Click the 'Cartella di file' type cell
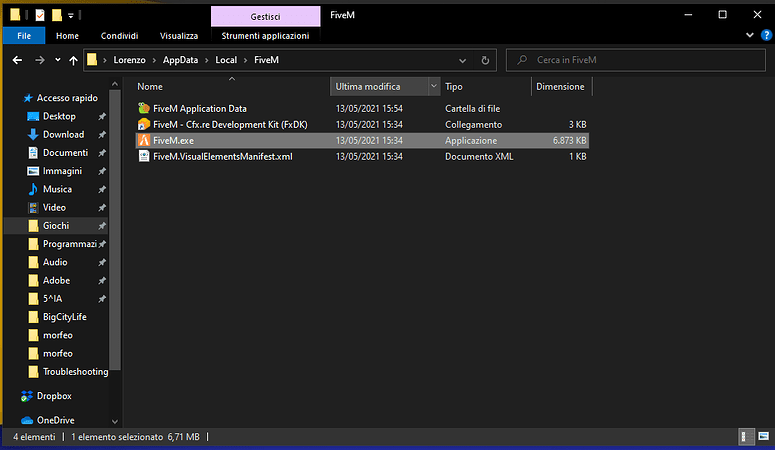The image size is (775, 450). click(x=473, y=108)
